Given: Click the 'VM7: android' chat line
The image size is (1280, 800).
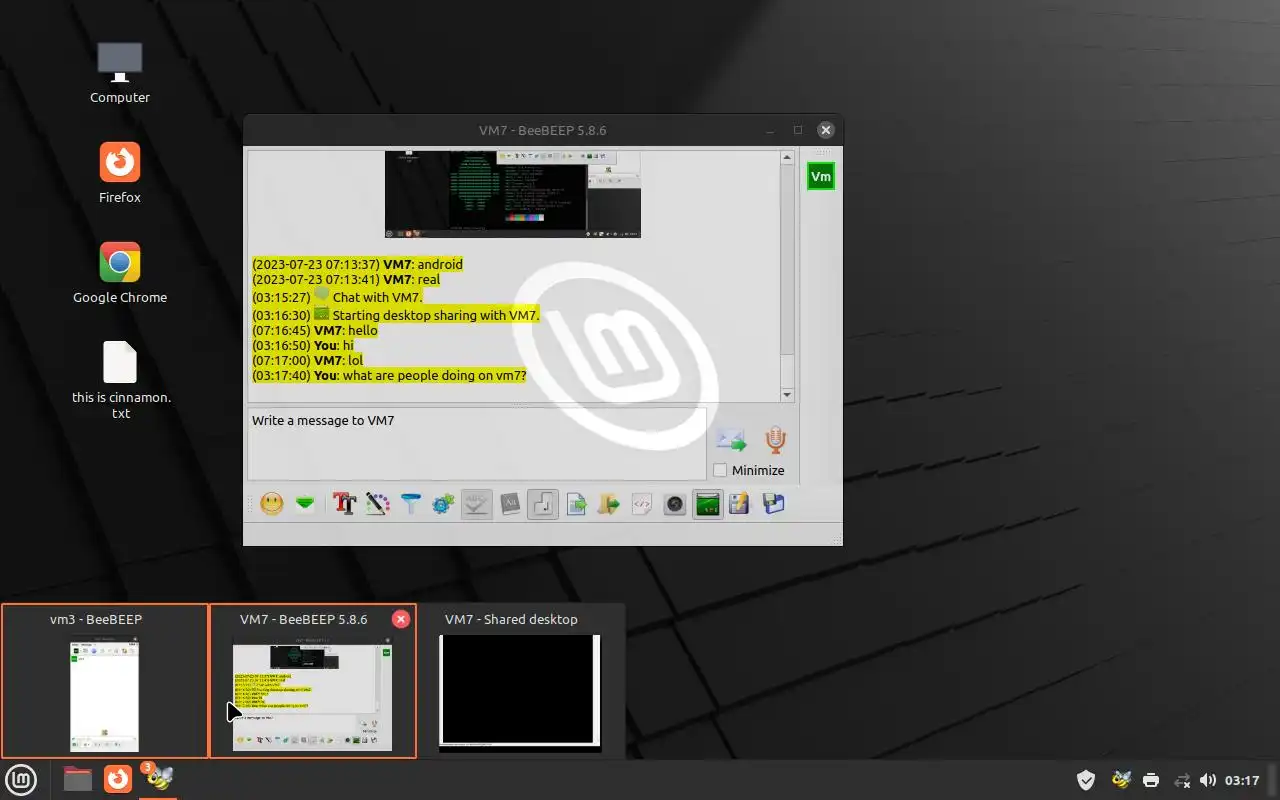Looking at the screenshot, I should coord(357,264).
